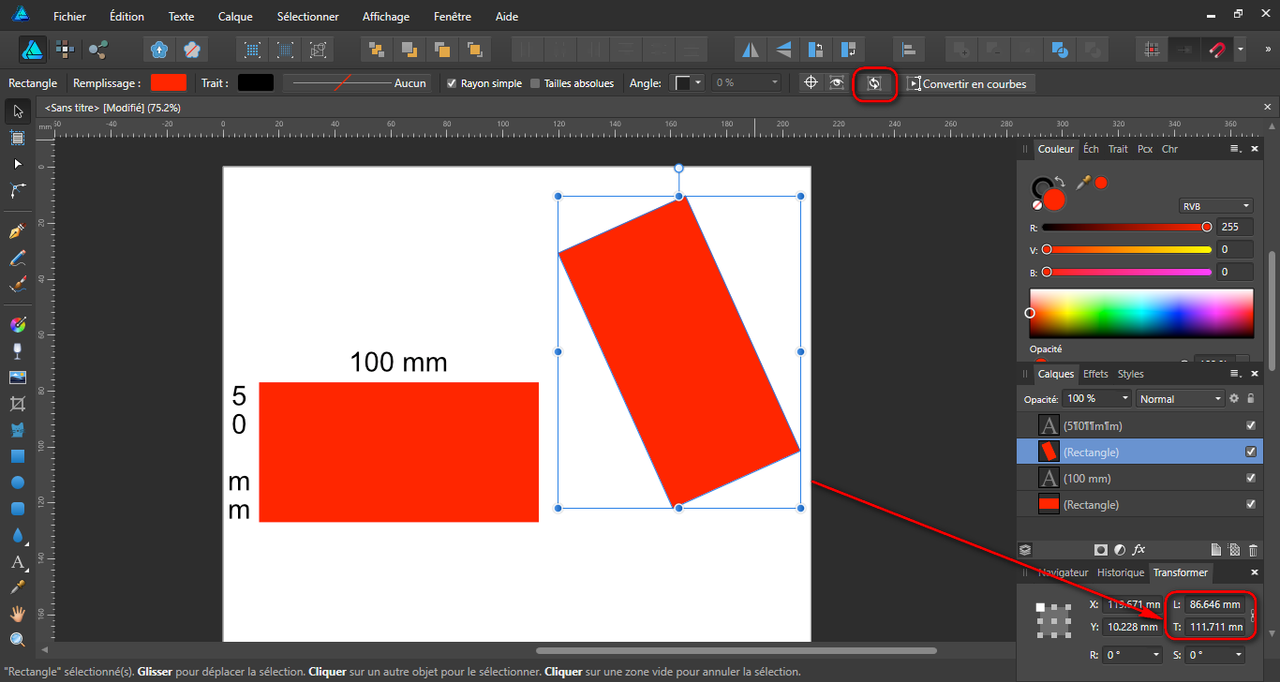Image resolution: width=1280 pixels, height=682 pixels.
Task: Select the Transparency tool
Action: tap(17, 351)
